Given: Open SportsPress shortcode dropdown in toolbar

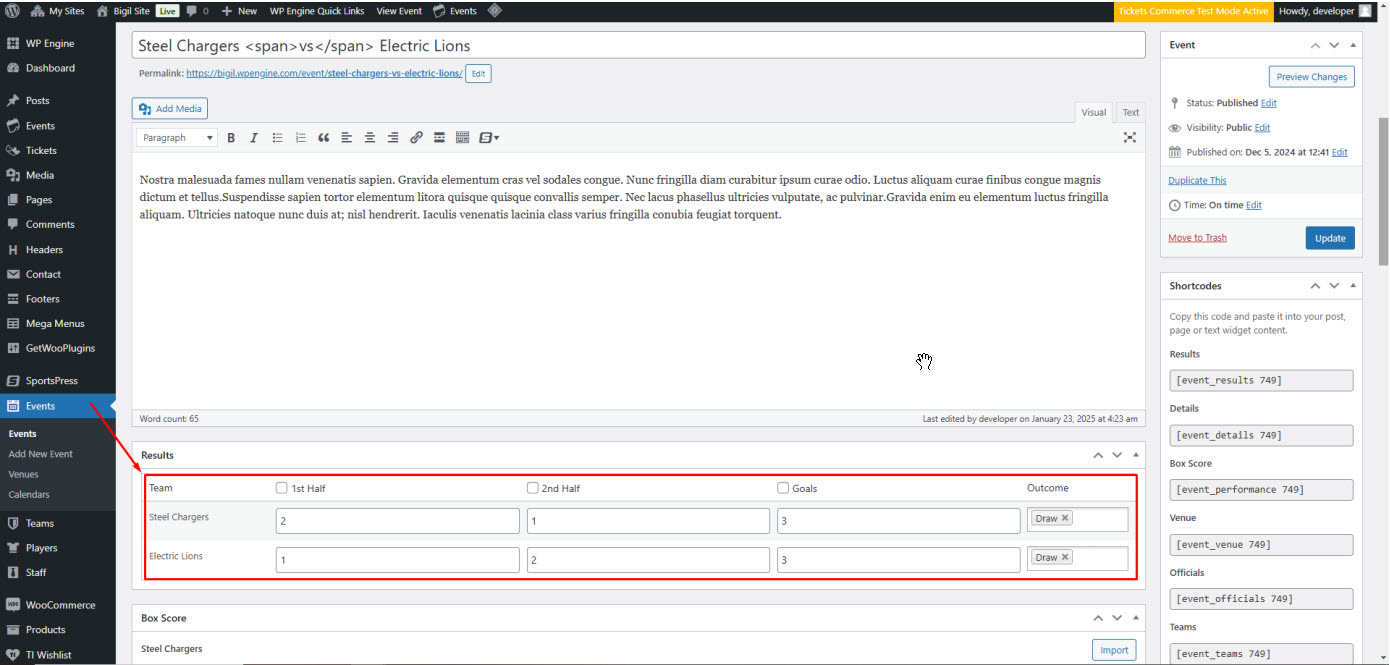Looking at the screenshot, I should tap(489, 138).
